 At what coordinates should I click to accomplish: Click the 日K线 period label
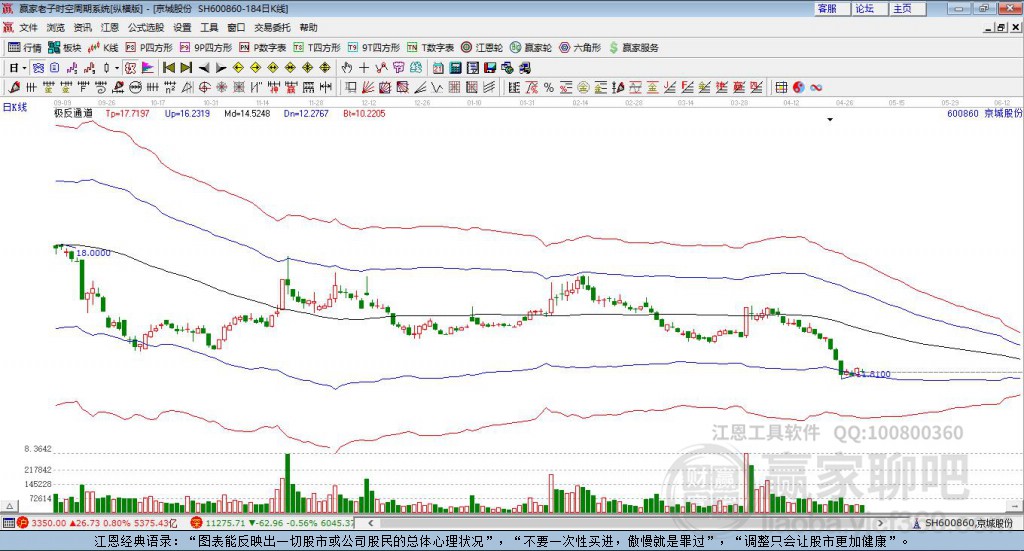(14, 107)
